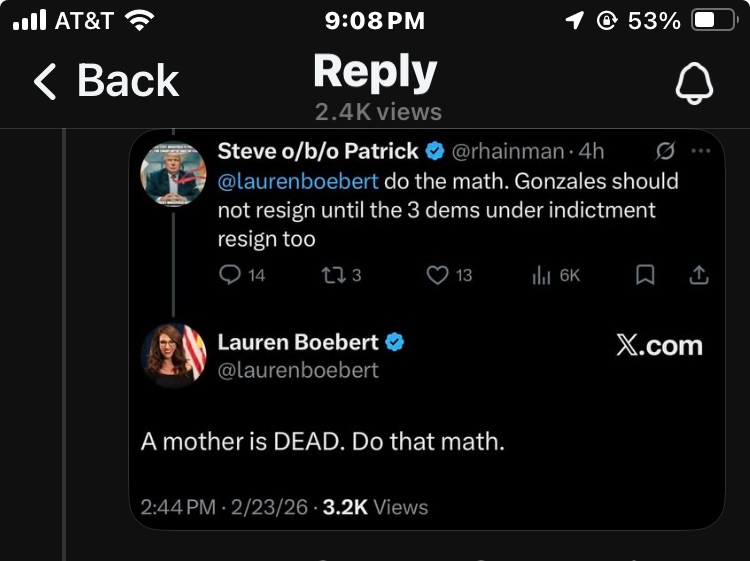Tap the X.com logo
This screenshot has width=750, height=561.
tap(659, 346)
